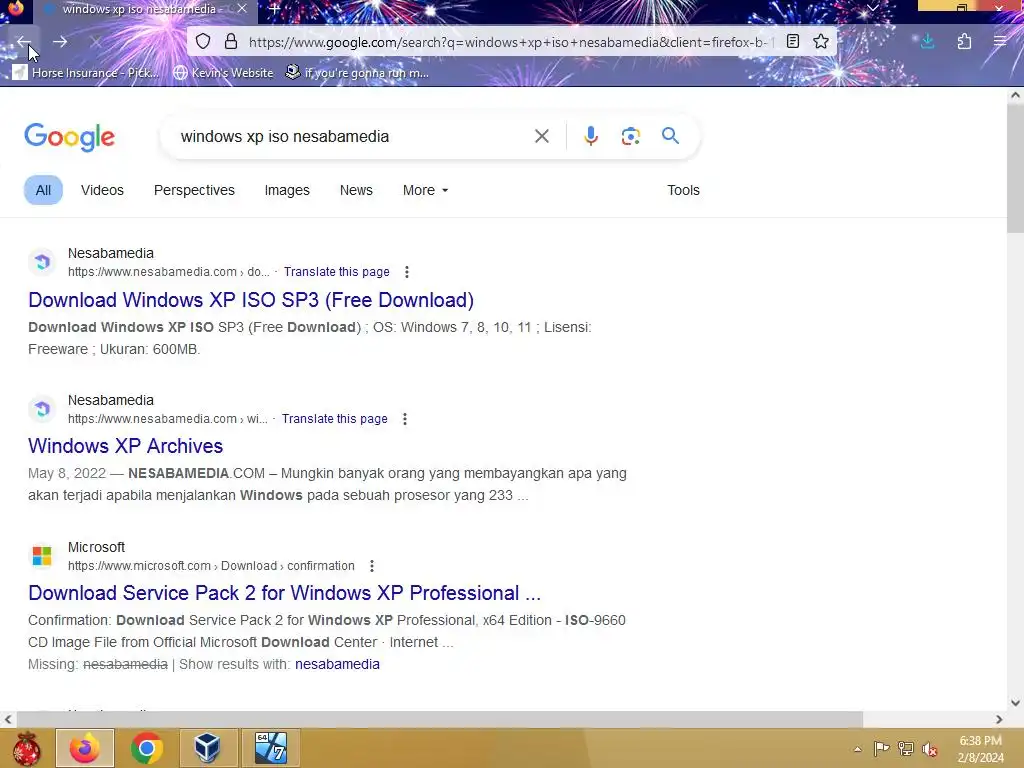The width and height of the screenshot is (1024, 768).
Task: Open the shield tracking protection icon
Action: click(x=203, y=42)
